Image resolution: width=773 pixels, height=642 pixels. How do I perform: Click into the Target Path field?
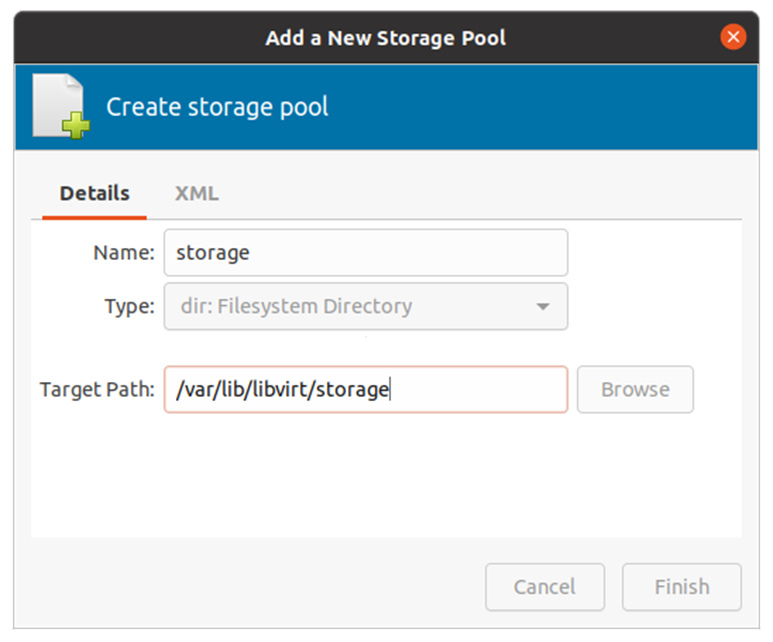pyautogui.click(x=365, y=390)
